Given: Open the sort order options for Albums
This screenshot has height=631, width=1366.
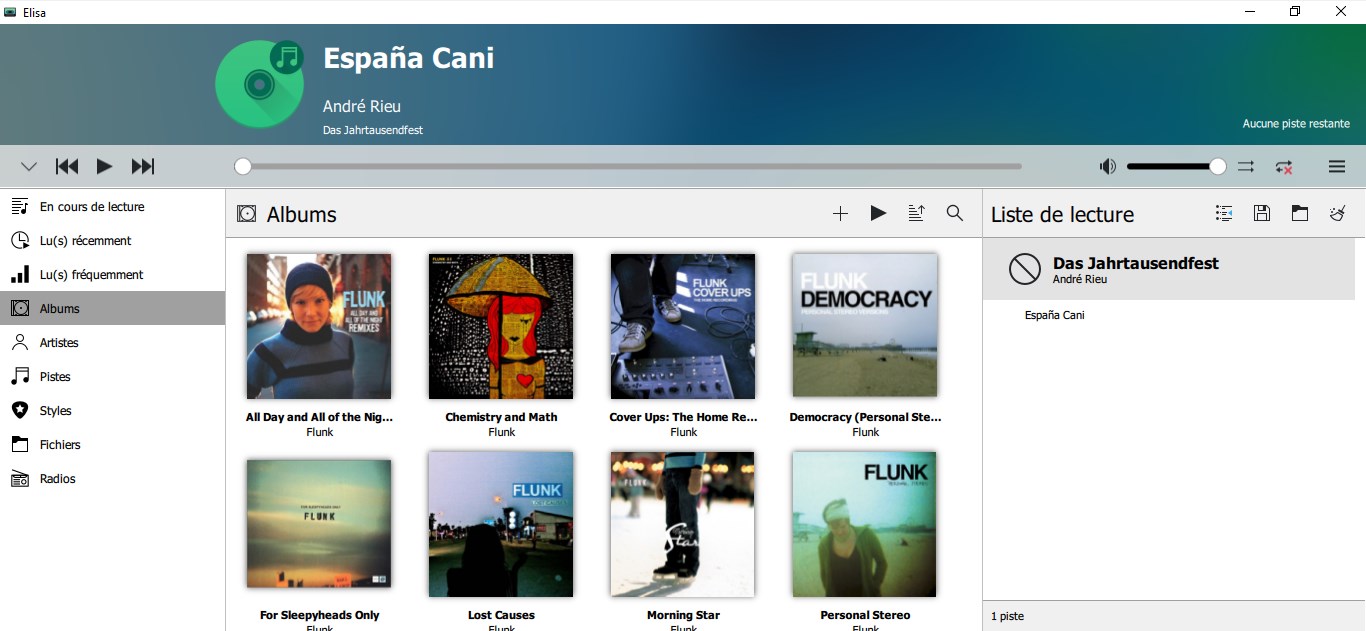Looking at the screenshot, I should click(916, 213).
